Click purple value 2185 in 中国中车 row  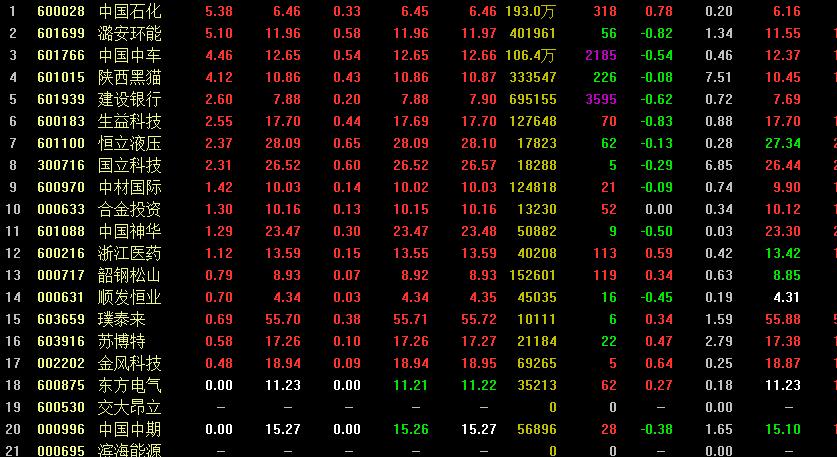click(x=601, y=55)
